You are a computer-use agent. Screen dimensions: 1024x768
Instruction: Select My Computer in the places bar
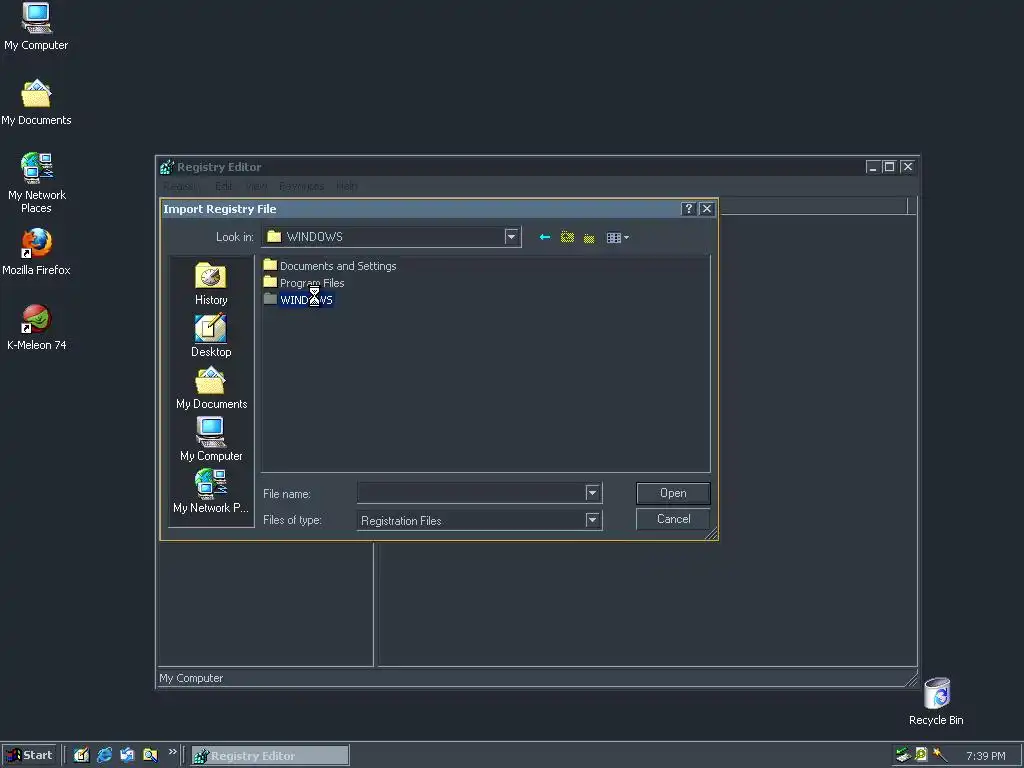point(211,440)
